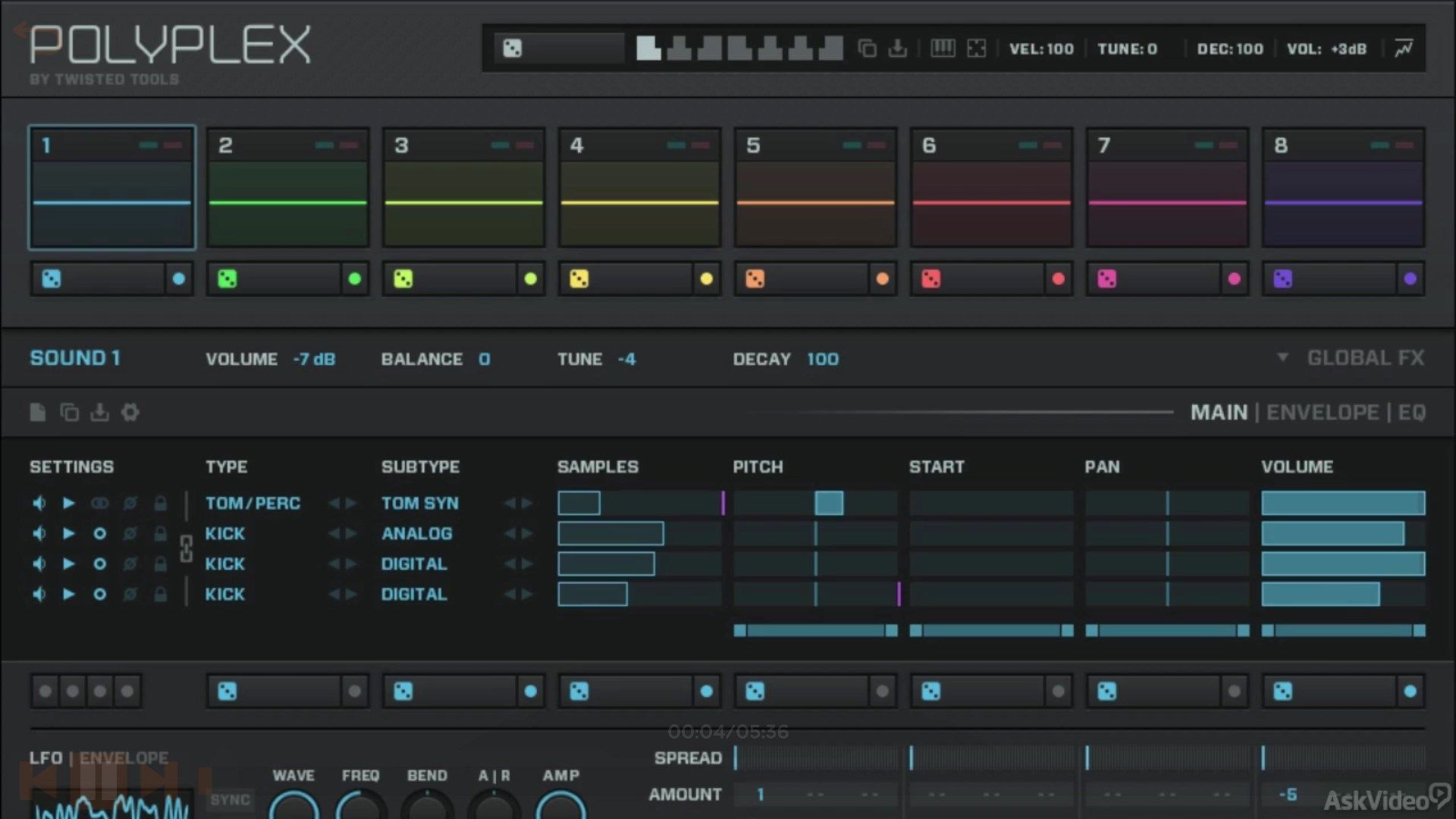1456x819 pixels.
Task: Click the export download icon in top bar
Action: [898, 49]
